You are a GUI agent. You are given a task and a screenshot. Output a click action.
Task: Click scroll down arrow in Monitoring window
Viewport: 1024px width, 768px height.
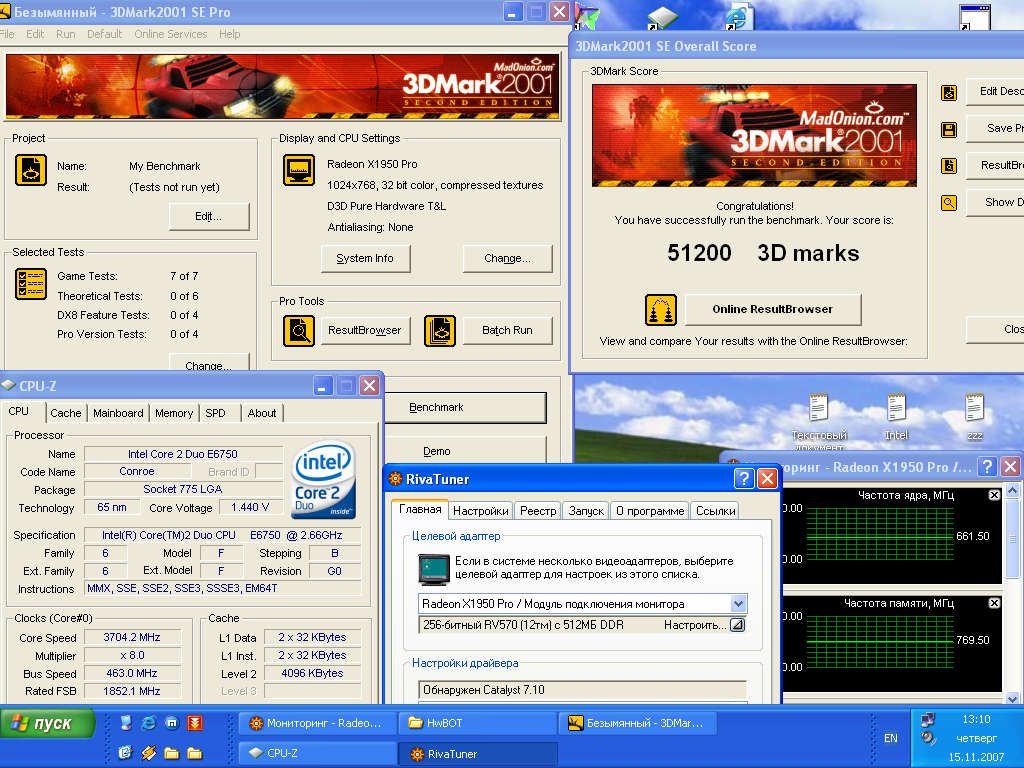point(1012,697)
